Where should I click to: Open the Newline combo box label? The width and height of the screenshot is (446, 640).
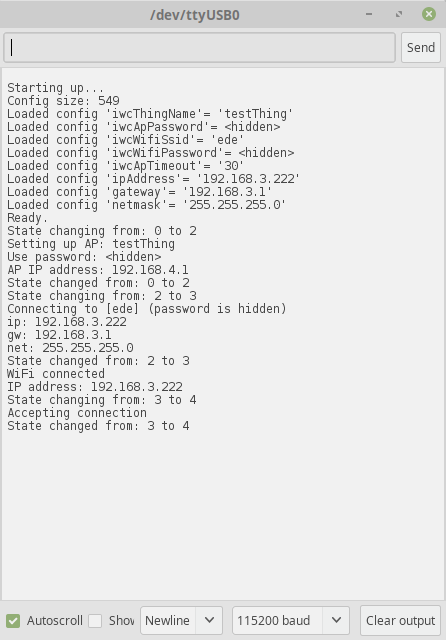[x=168, y=620]
